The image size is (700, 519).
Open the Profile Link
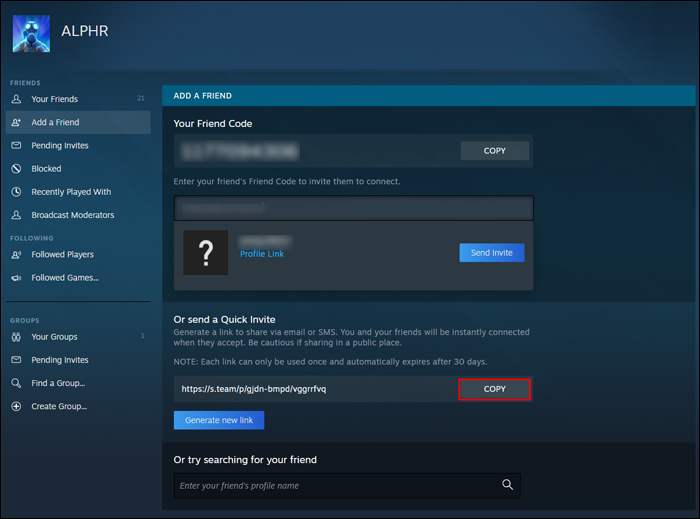(x=262, y=254)
